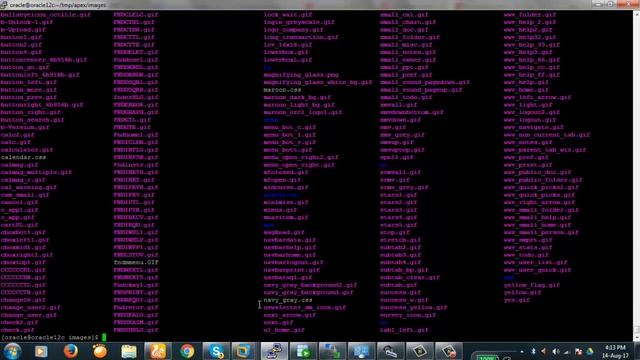Image resolution: width=640 pixels, height=360 pixels.
Task: Click navy_grey_background2.gif entry
Action: [310, 285]
